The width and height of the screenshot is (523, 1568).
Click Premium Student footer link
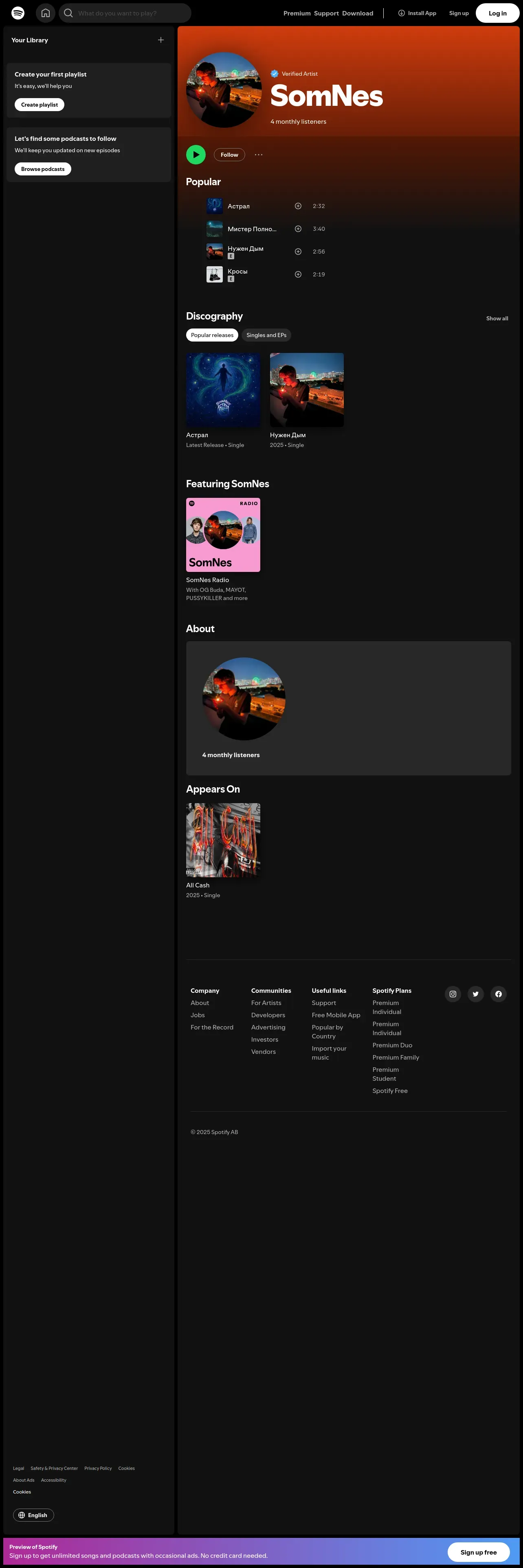point(386,1074)
